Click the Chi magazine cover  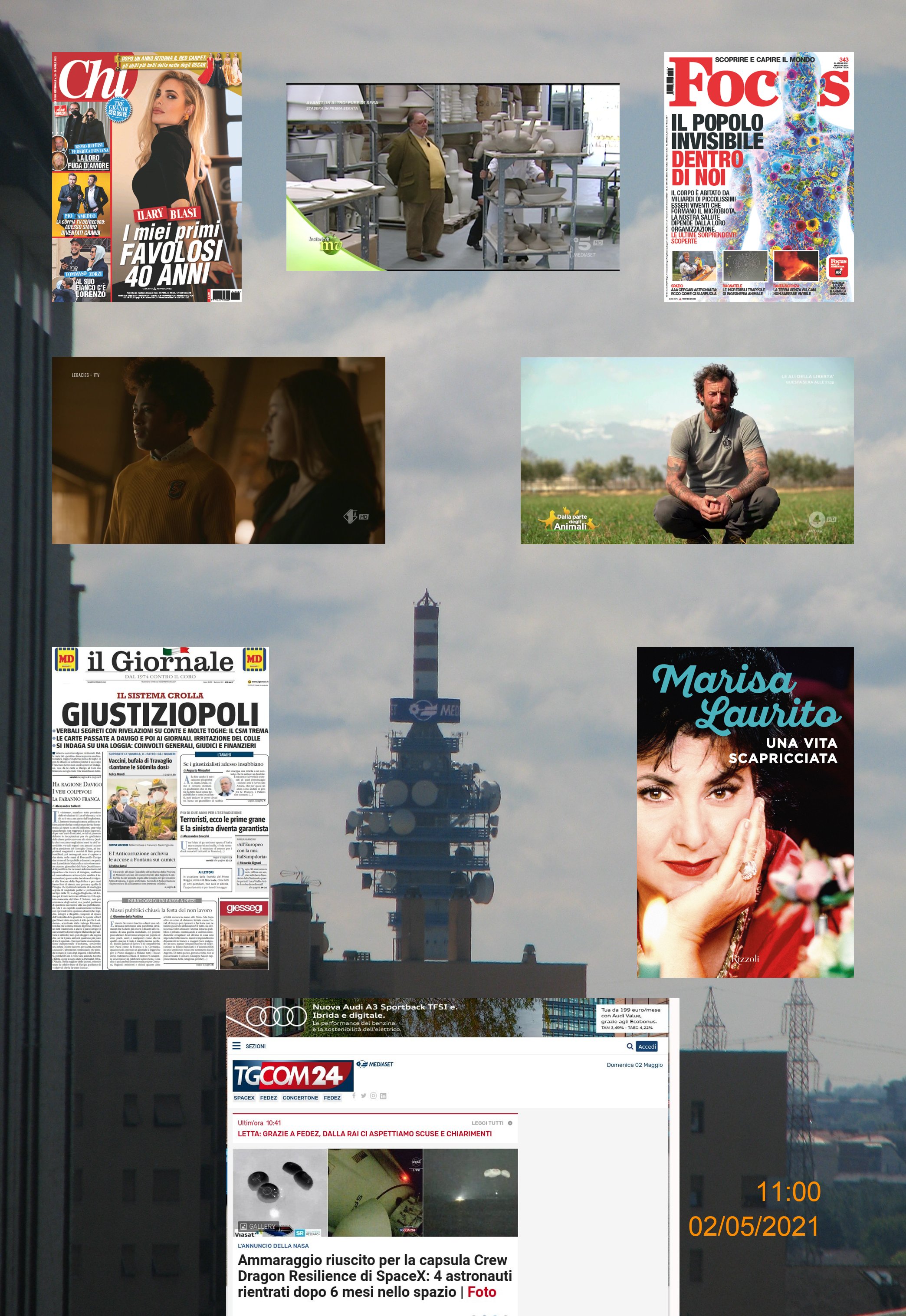pyautogui.click(x=147, y=177)
